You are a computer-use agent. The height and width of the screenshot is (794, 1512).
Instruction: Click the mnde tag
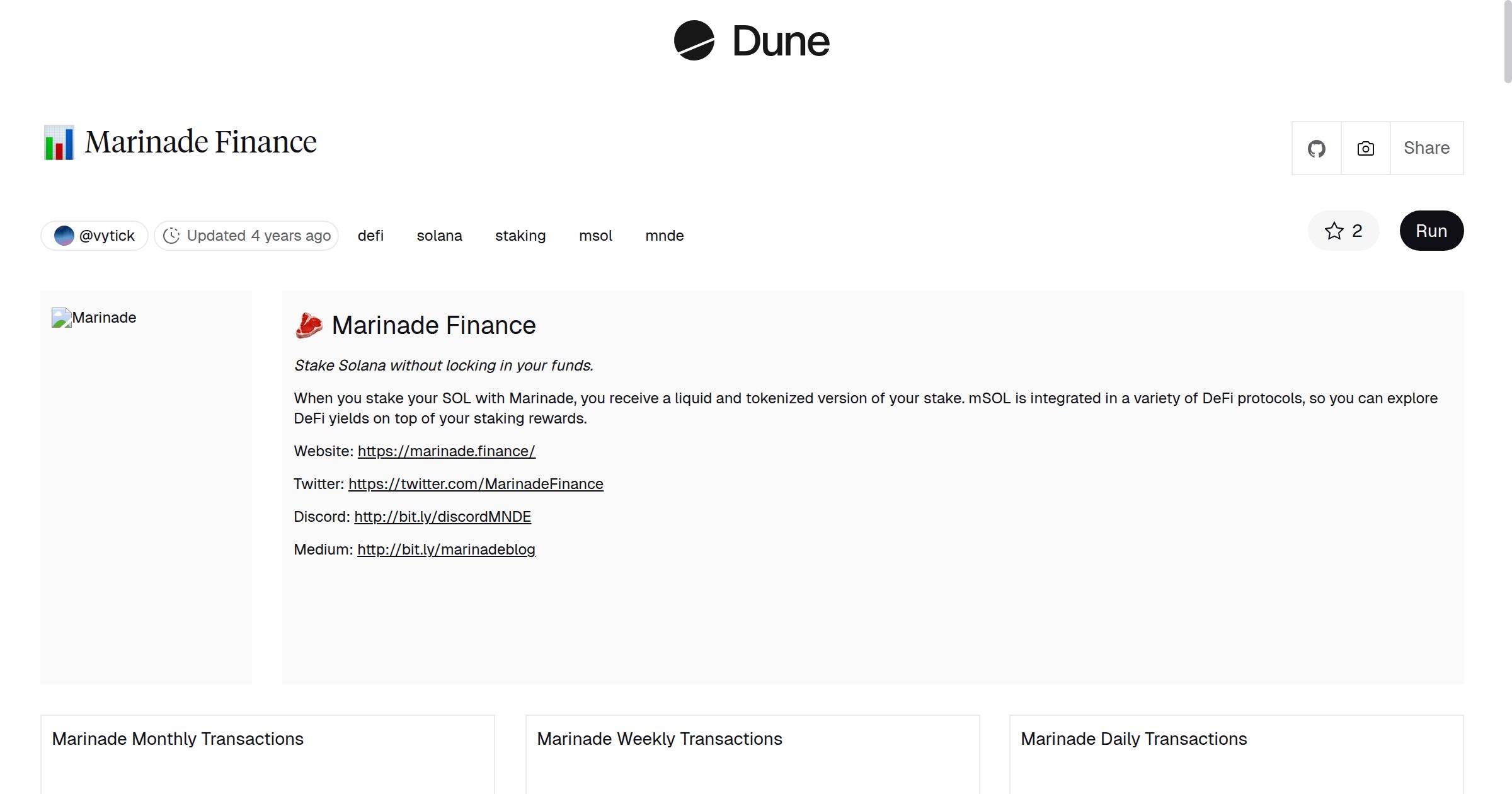pyautogui.click(x=664, y=235)
